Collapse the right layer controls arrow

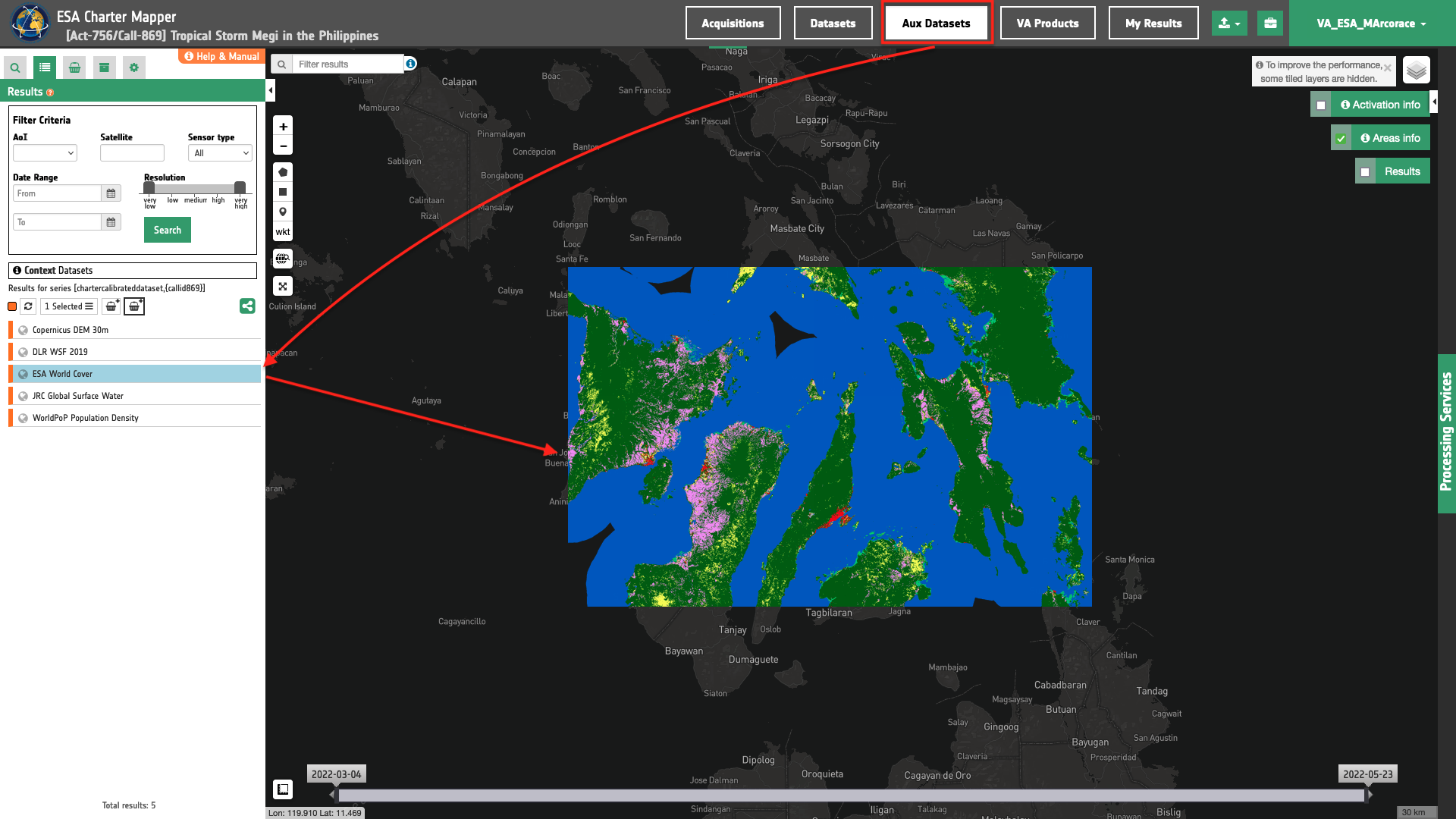coord(1434,102)
